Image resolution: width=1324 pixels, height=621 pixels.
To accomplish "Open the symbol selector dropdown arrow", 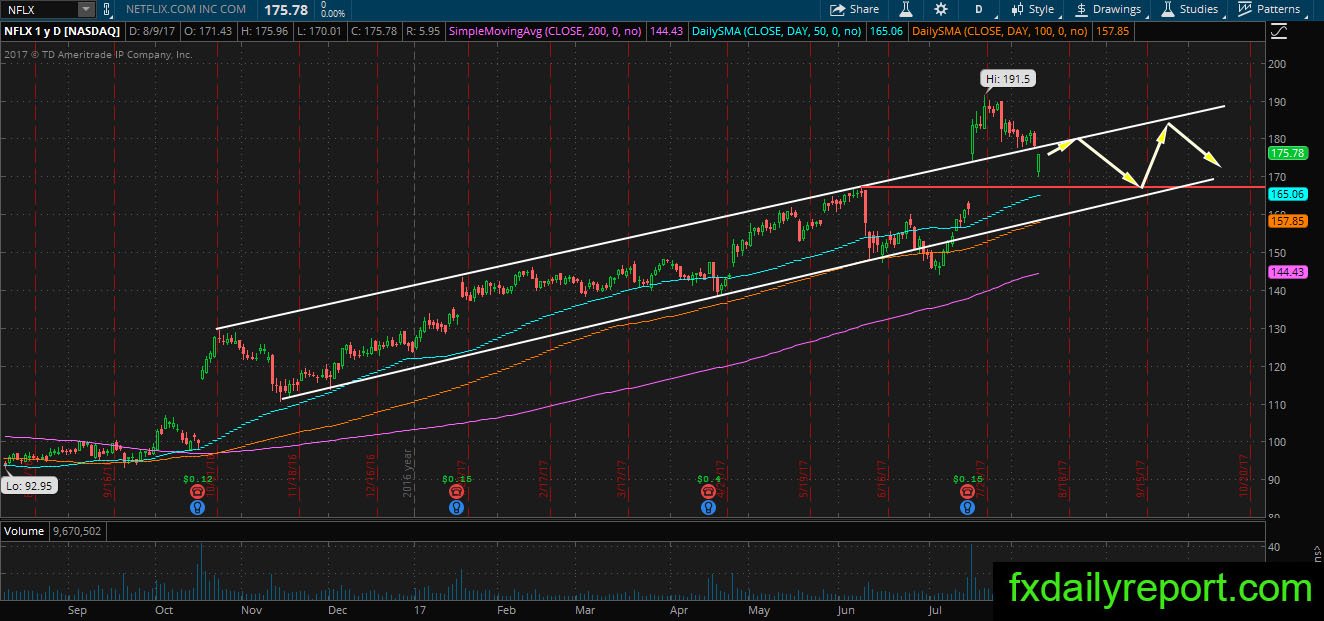I will [x=87, y=9].
